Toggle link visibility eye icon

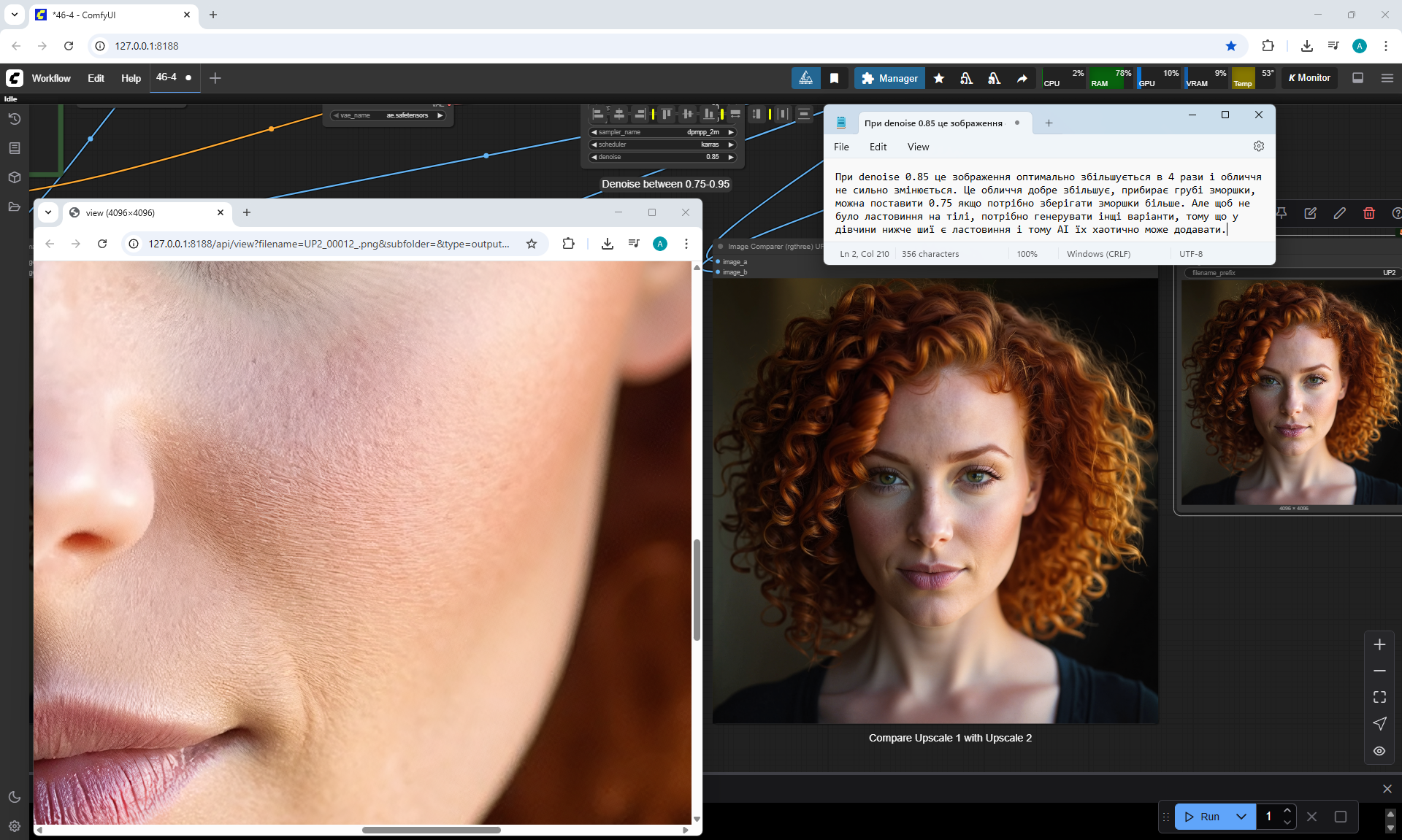click(1379, 751)
